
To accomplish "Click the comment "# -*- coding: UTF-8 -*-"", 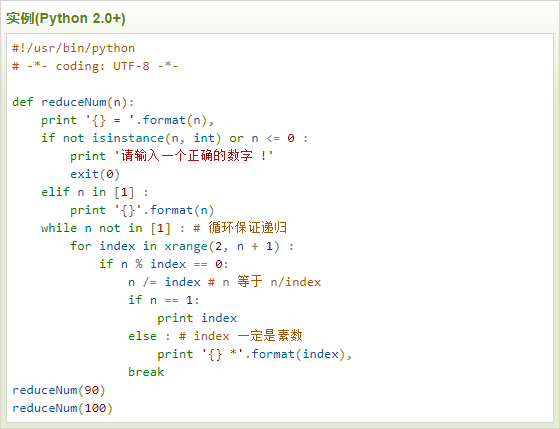I will [95, 66].
